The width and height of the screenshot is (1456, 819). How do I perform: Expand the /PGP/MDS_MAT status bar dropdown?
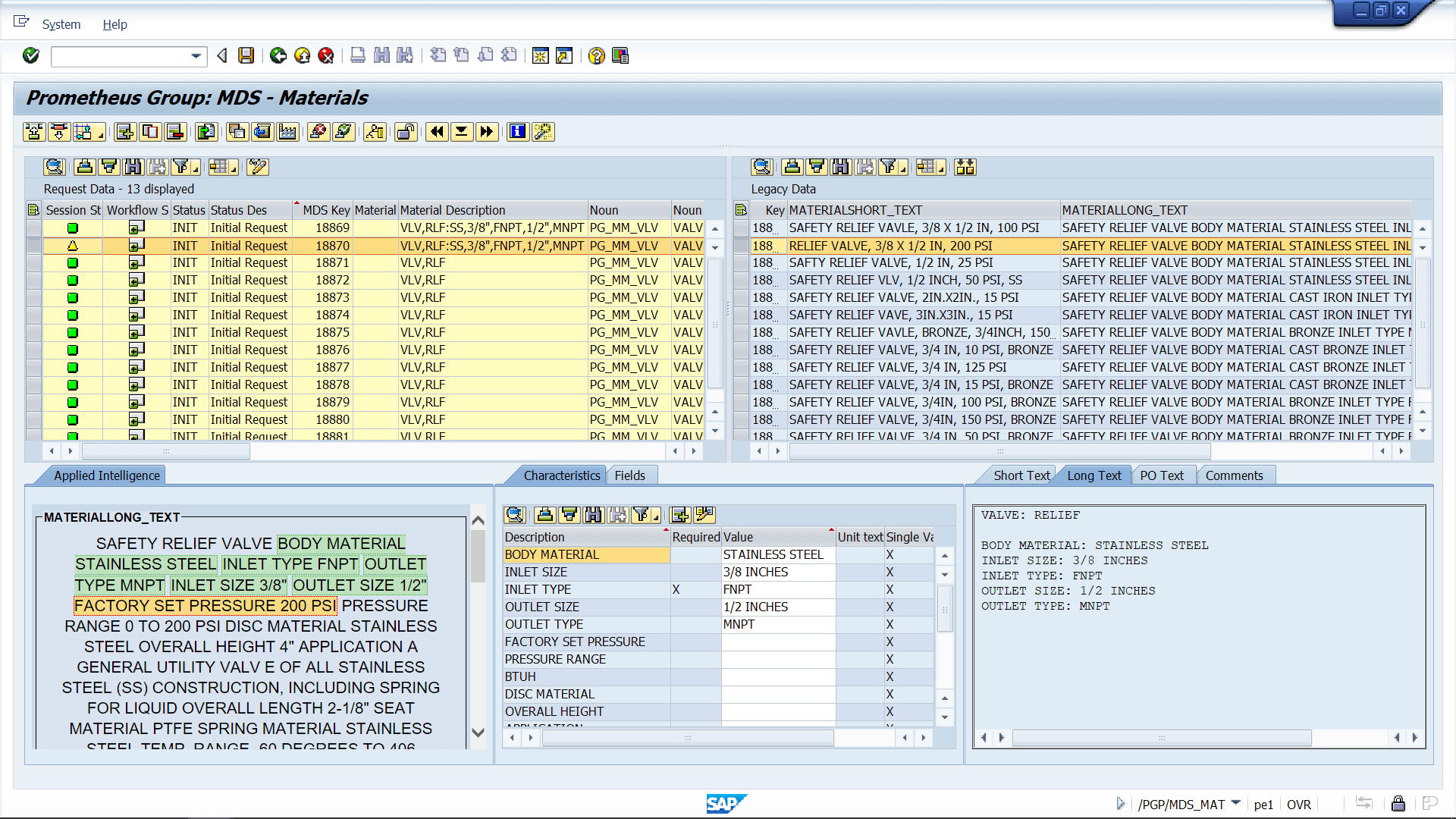coord(1236,803)
